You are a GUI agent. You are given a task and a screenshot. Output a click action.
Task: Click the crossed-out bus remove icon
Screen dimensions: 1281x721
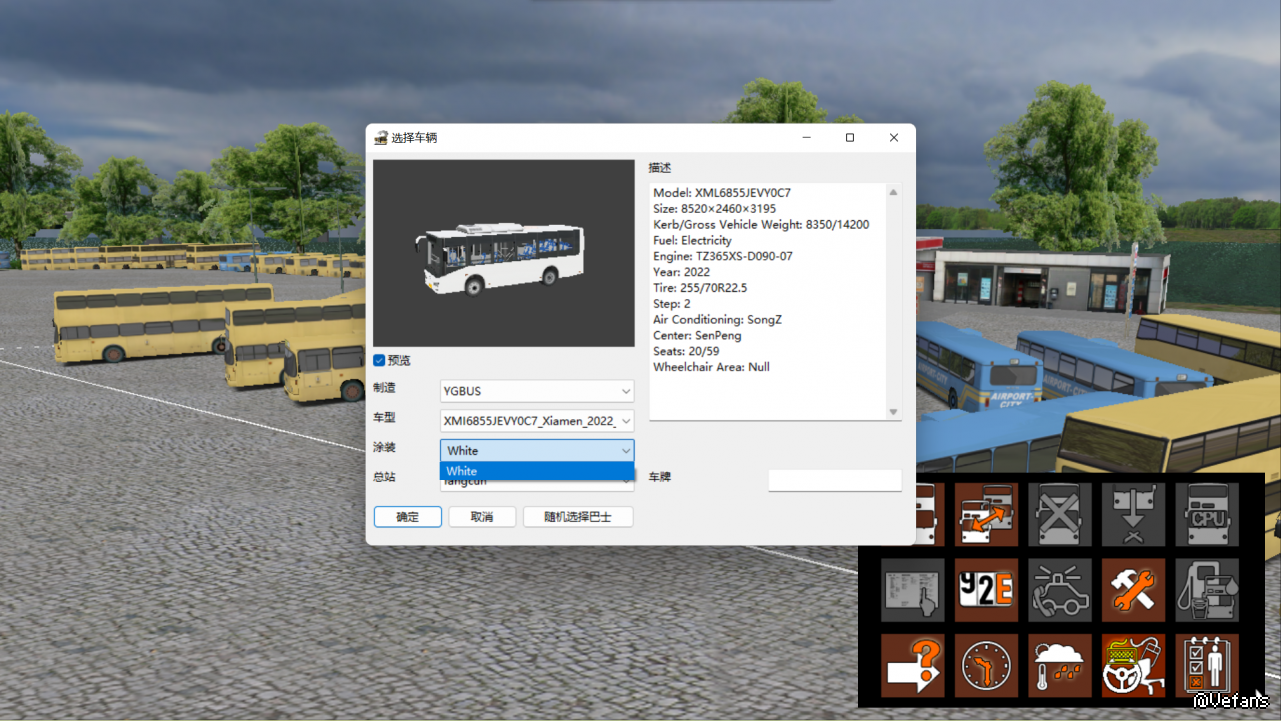coord(1060,514)
